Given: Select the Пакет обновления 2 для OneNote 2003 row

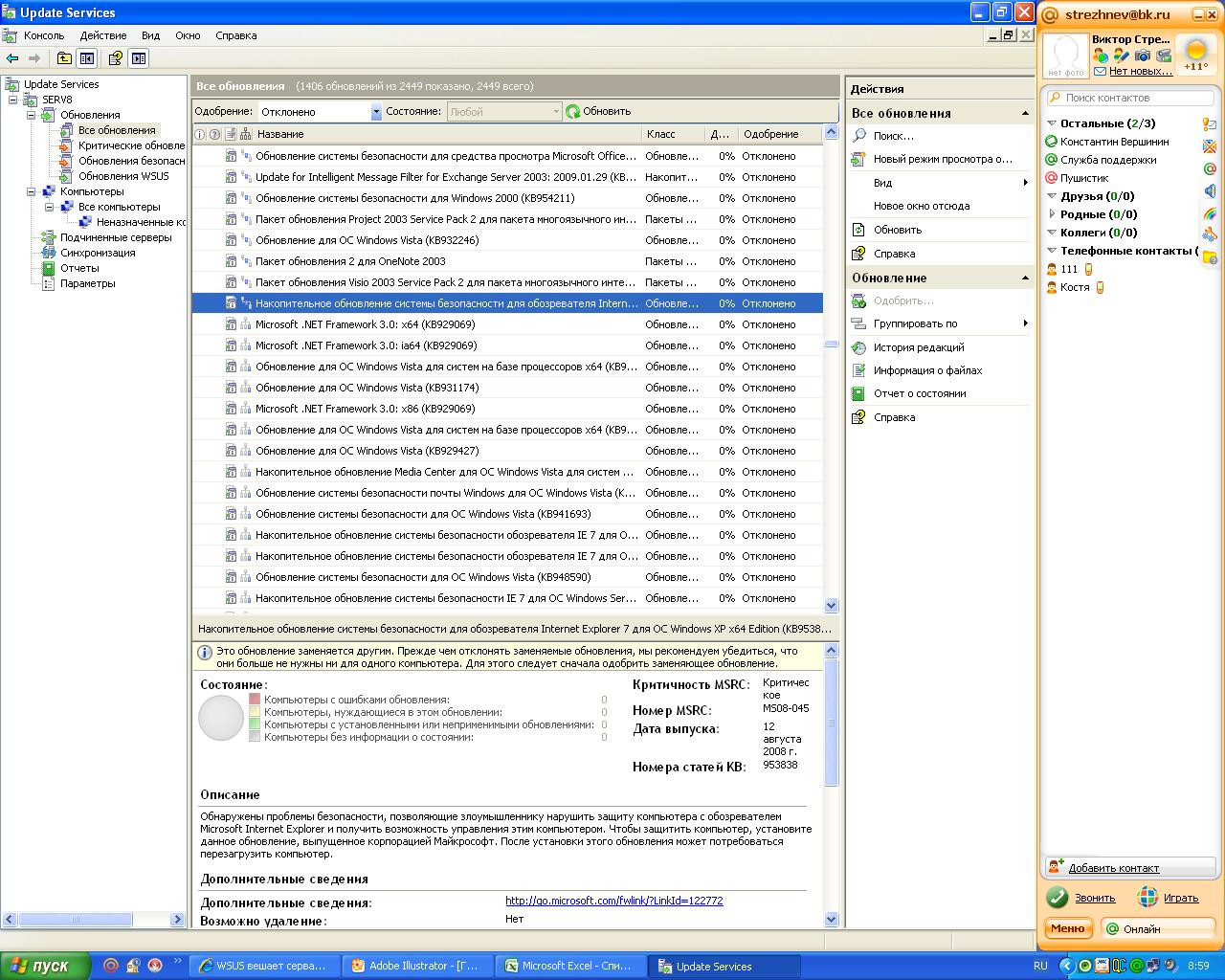Looking at the screenshot, I should [507, 261].
